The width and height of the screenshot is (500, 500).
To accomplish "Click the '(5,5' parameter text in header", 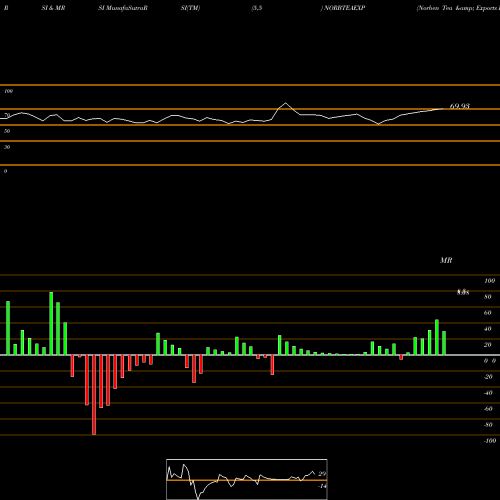I will 257,8.
